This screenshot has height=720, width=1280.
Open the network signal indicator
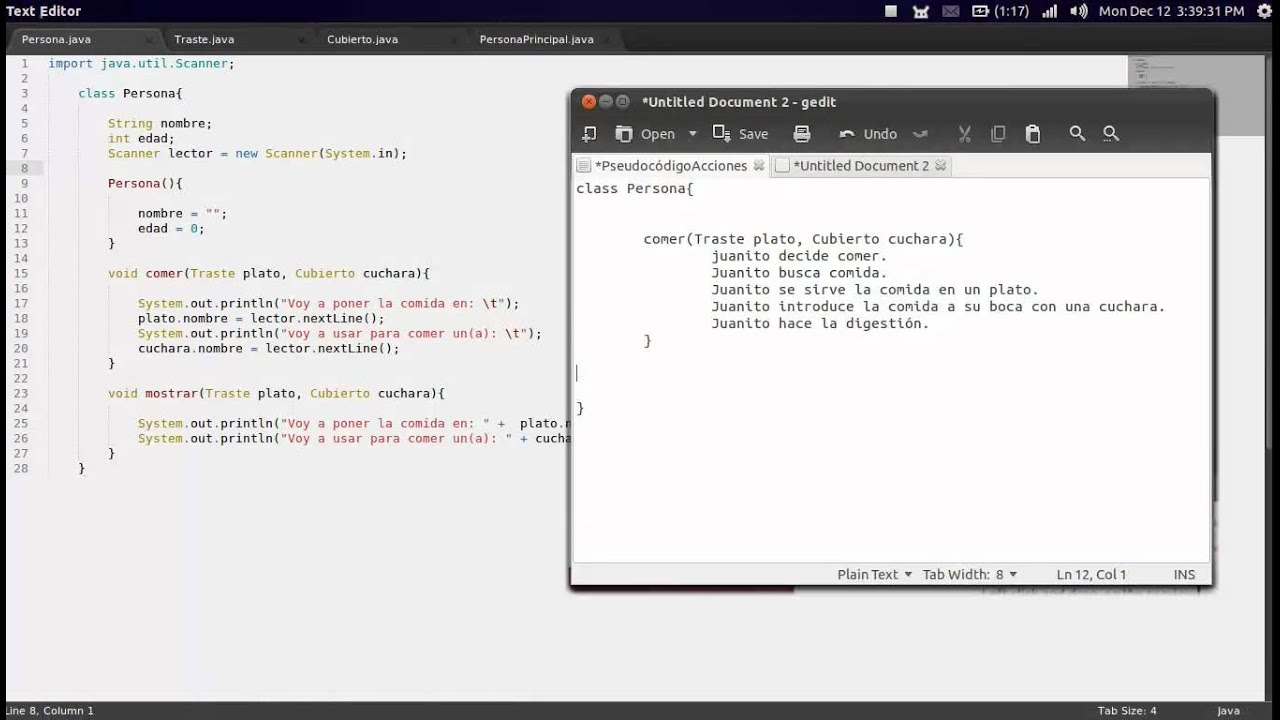pyautogui.click(x=1049, y=11)
